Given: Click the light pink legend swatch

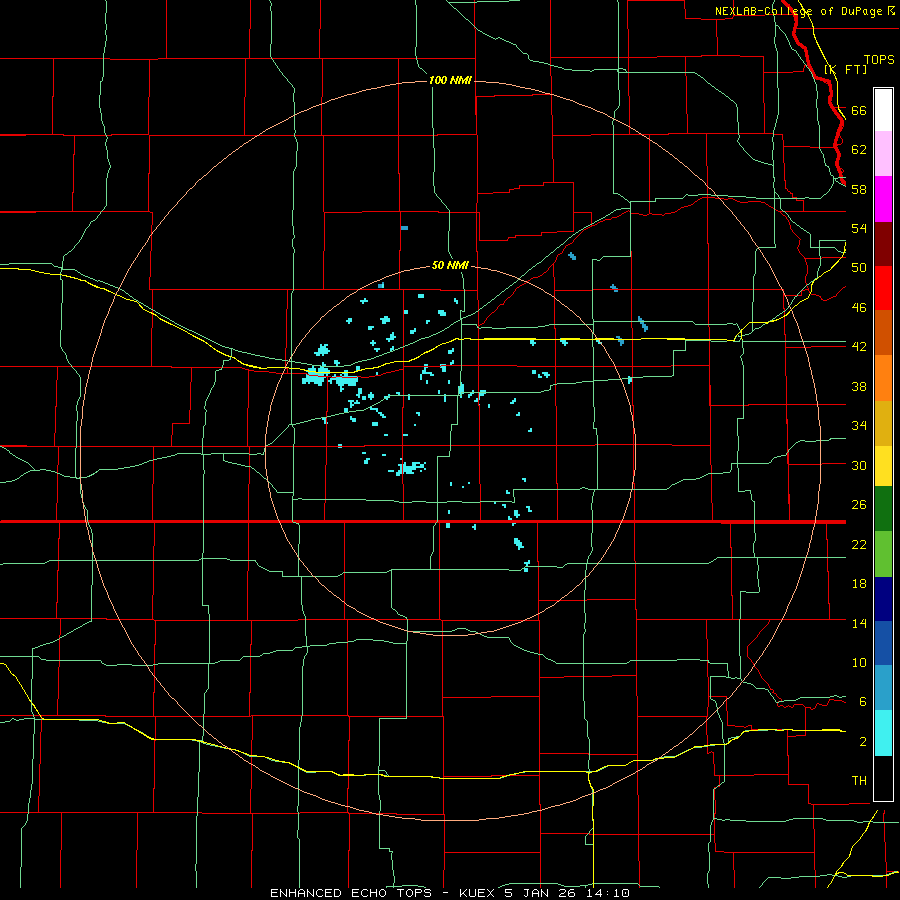Looking at the screenshot, I should click(x=883, y=154).
